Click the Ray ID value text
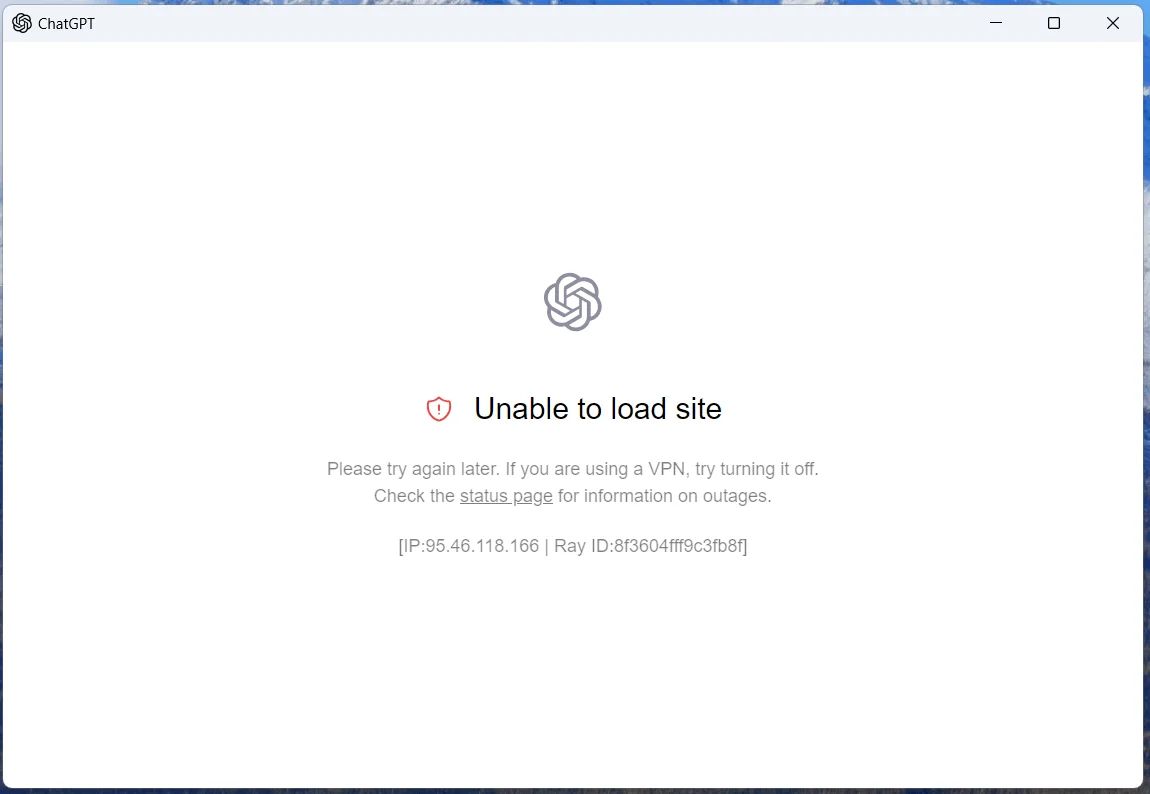Viewport: 1150px width, 794px height. click(x=678, y=545)
